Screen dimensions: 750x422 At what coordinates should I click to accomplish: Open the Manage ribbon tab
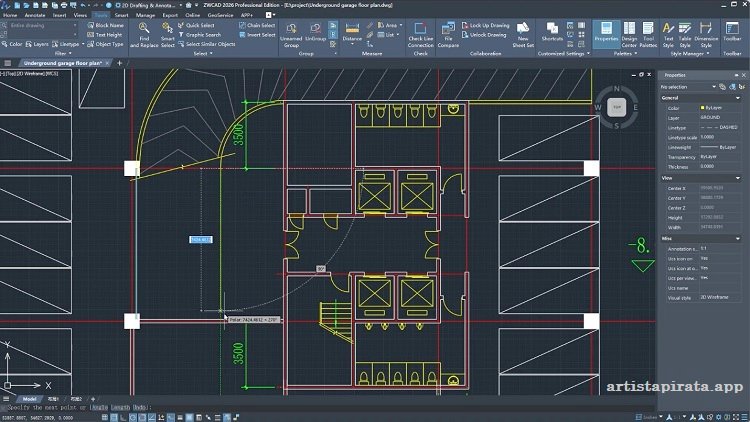[145, 16]
